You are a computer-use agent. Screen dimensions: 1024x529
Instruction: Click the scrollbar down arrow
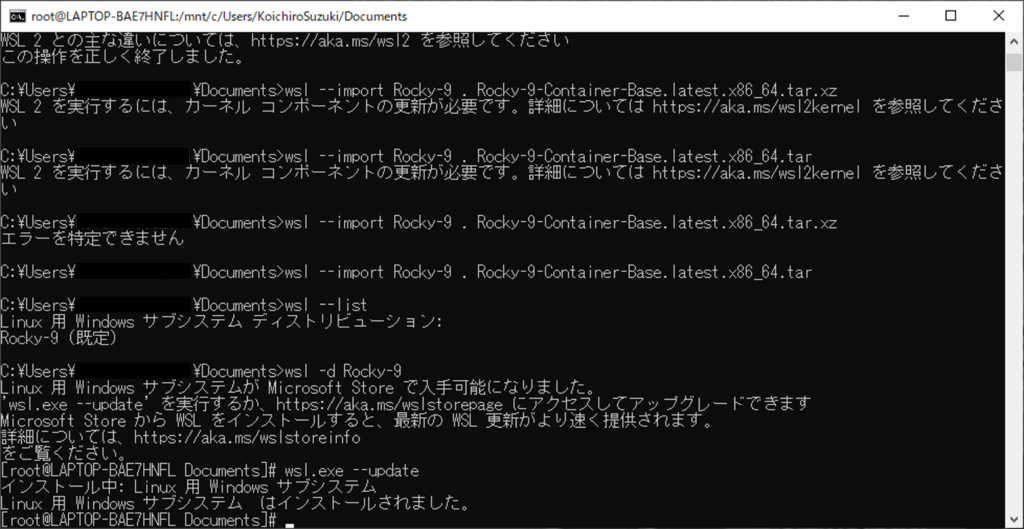point(1012,519)
